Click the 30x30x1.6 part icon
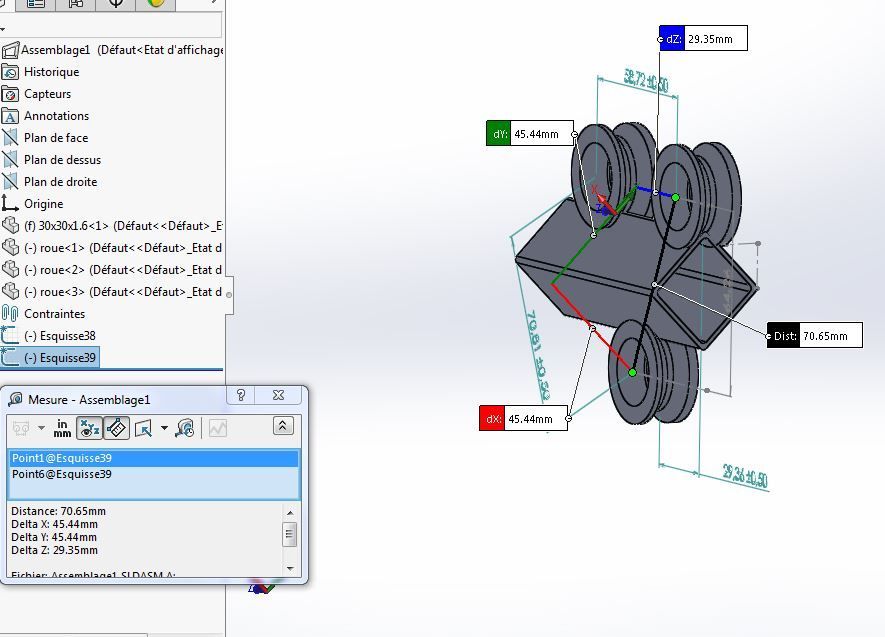Image resolution: width=885 pixels, height=637 pixels. 10,226
